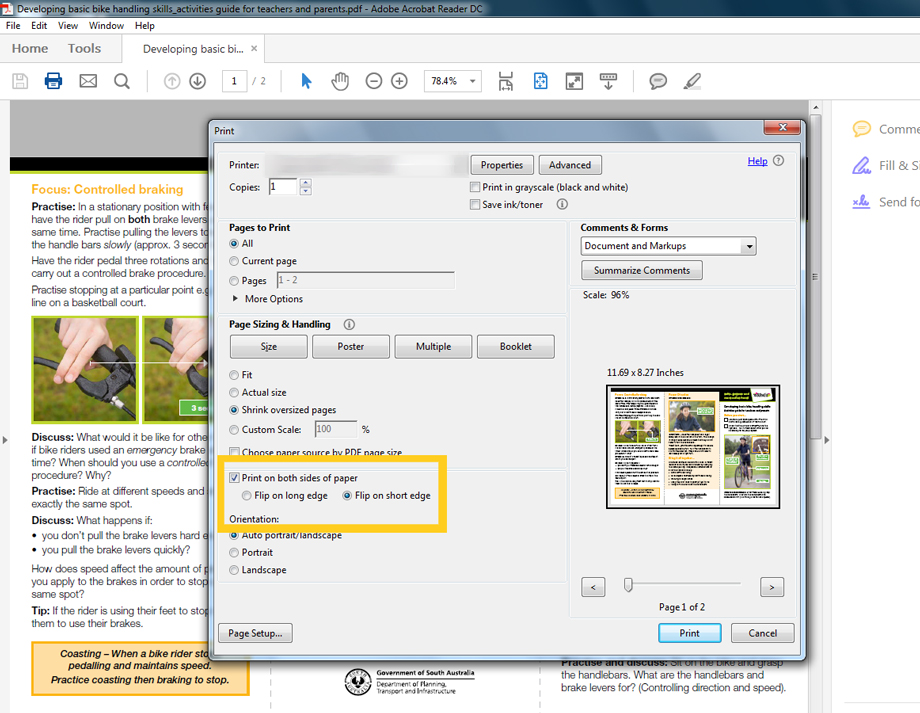Click the Read mode toolbar icon
This screenshot has height=713, width=920.
[608, 81]
